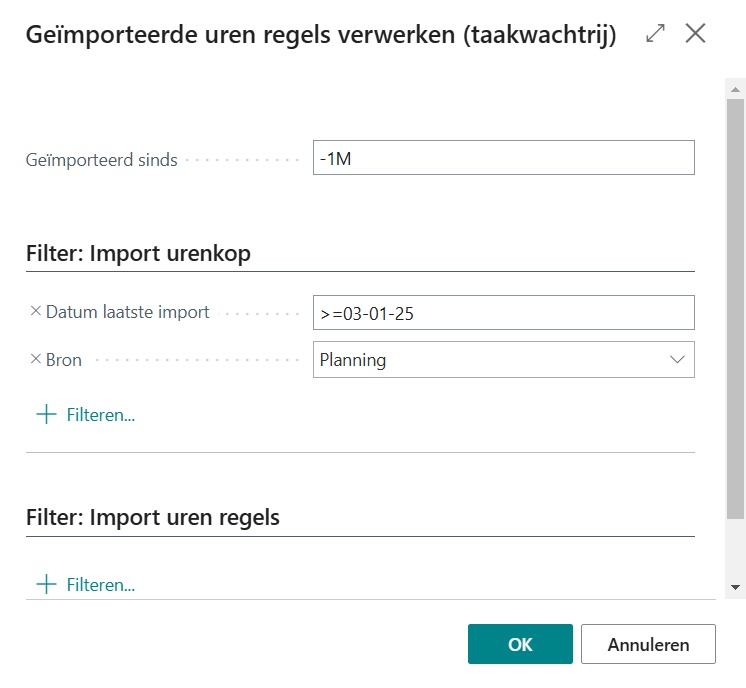Click the scrollbar down arrow
The image size is (746, 688).
pos(736,587)
